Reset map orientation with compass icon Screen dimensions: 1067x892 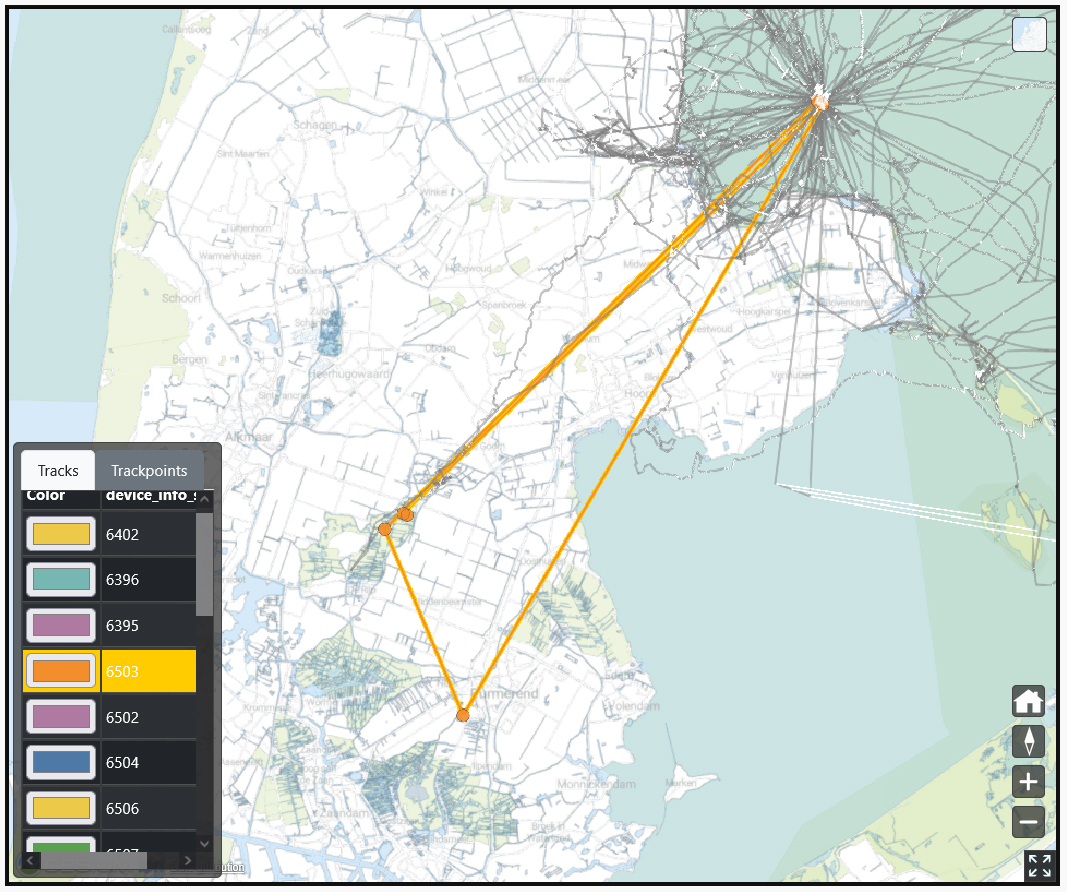click(1028, 741)
